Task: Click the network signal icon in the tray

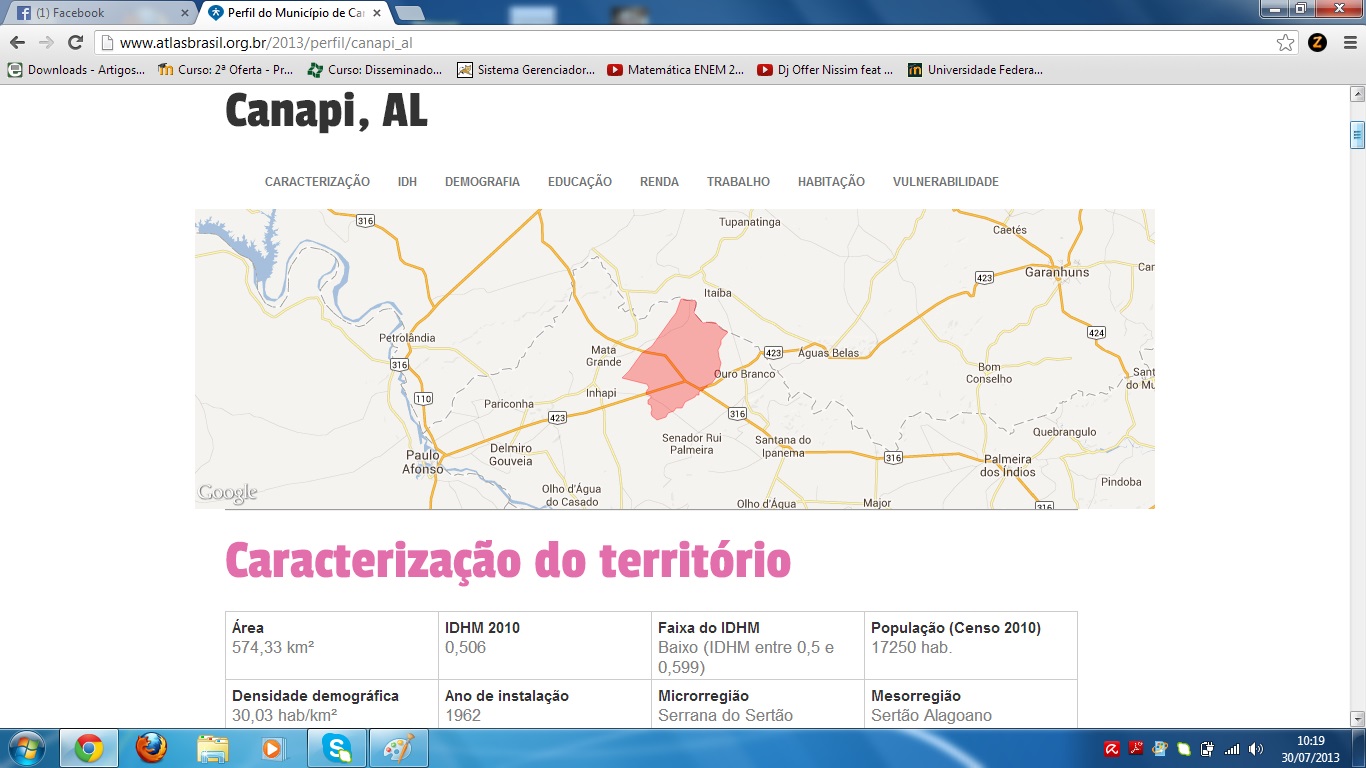Action: point(1232,748)
